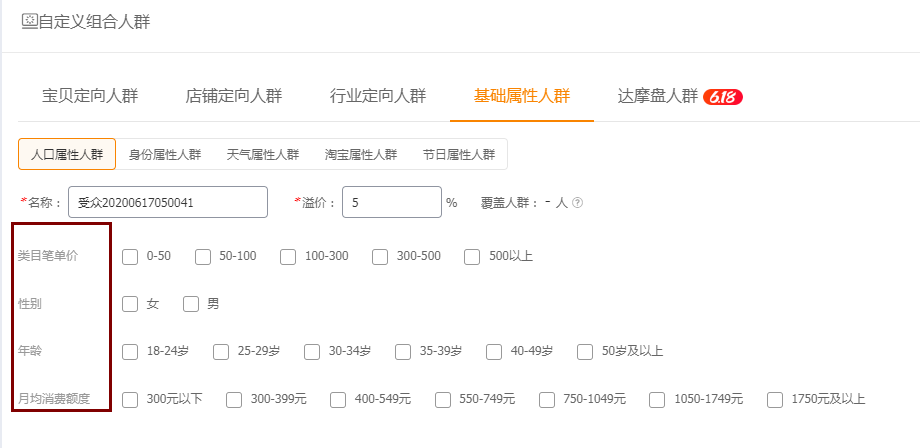The image size is (920, 448).
Task: Open the 店铺定向人群 tab
Action: [x=234, y=97]
